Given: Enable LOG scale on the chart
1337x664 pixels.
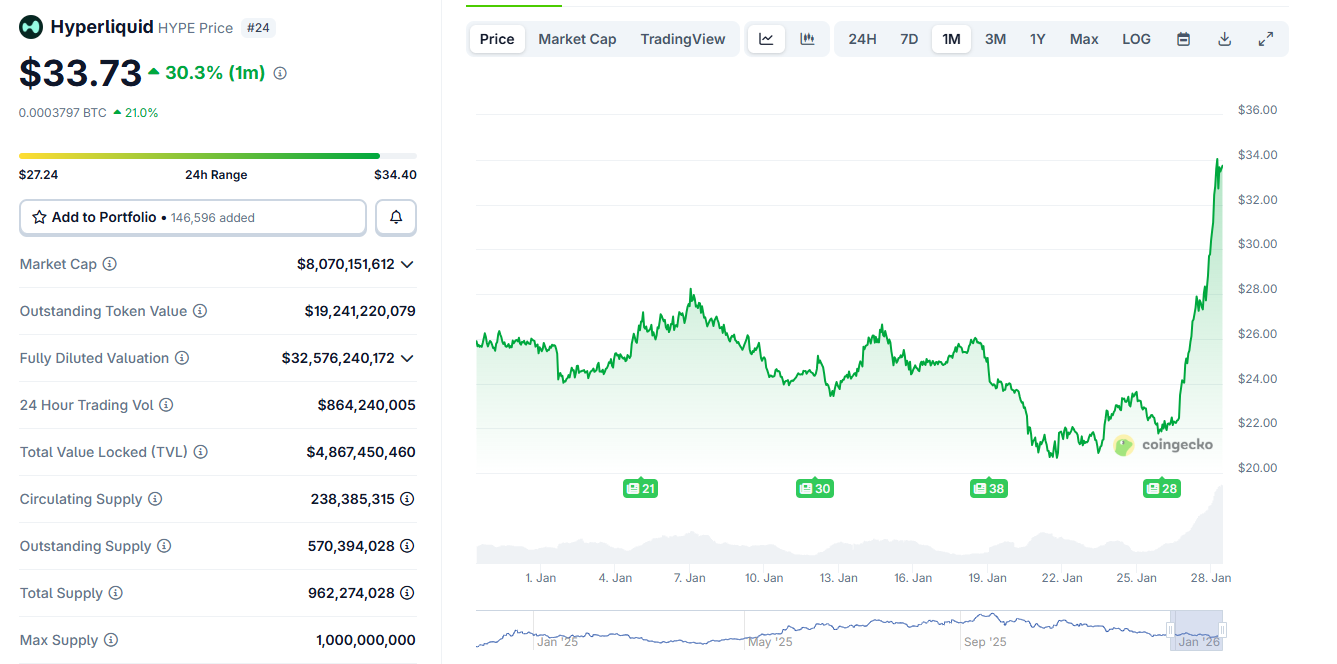Looking at the screenshot, I should pos(1136,38).
